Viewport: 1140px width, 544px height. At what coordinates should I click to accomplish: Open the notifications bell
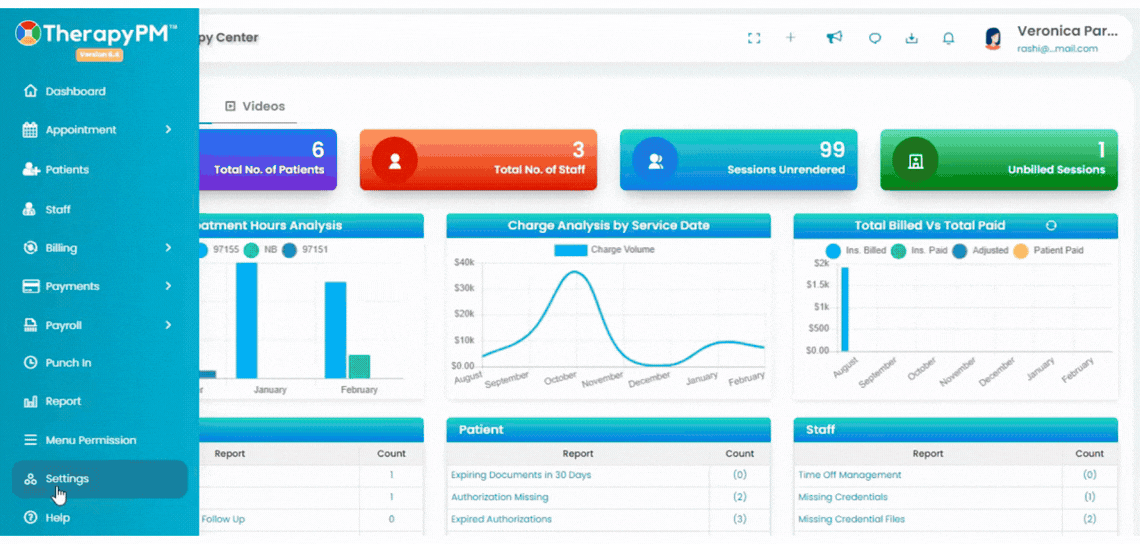[x=948, y=39]
